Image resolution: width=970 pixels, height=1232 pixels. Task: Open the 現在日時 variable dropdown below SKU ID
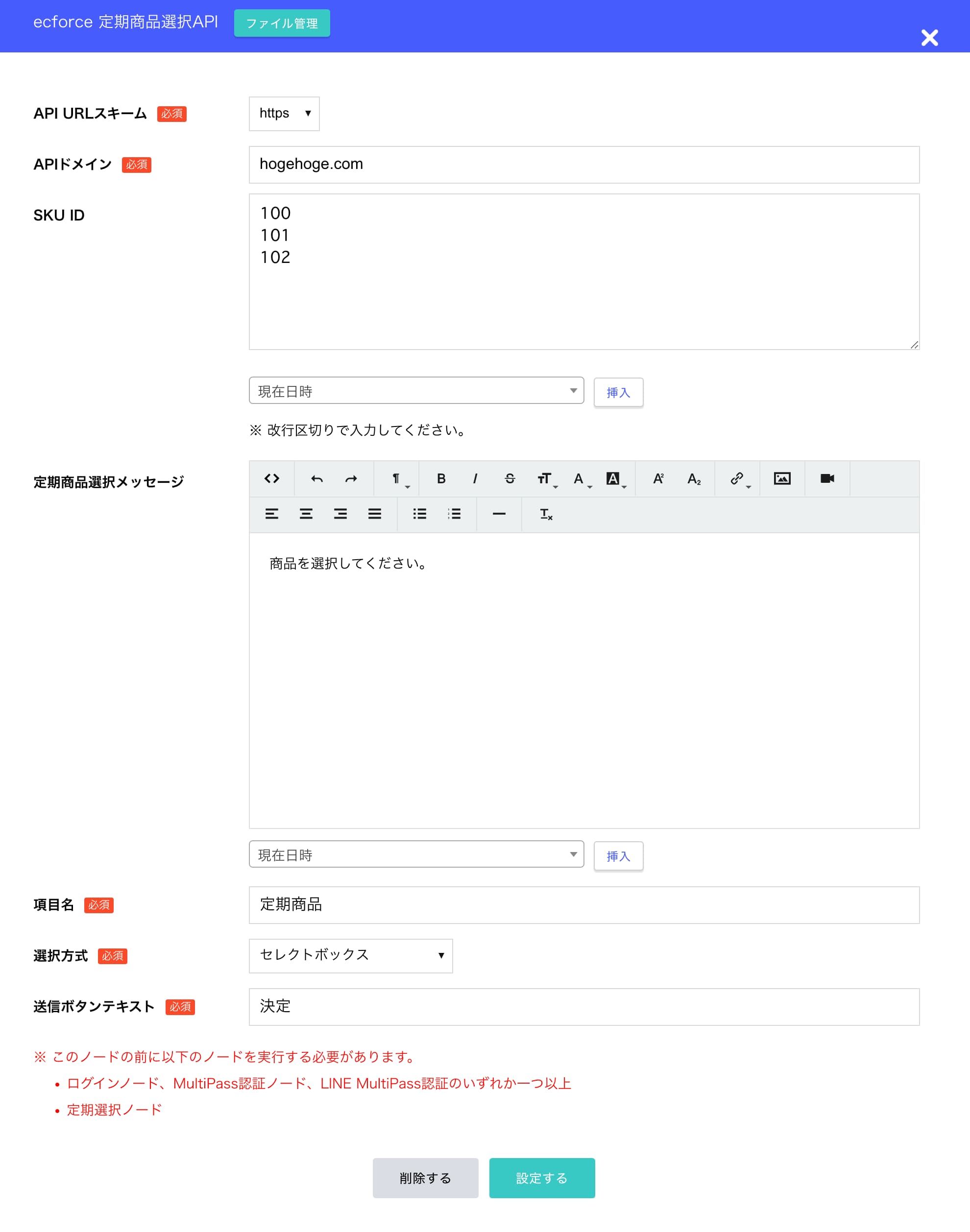click(416, 390)
